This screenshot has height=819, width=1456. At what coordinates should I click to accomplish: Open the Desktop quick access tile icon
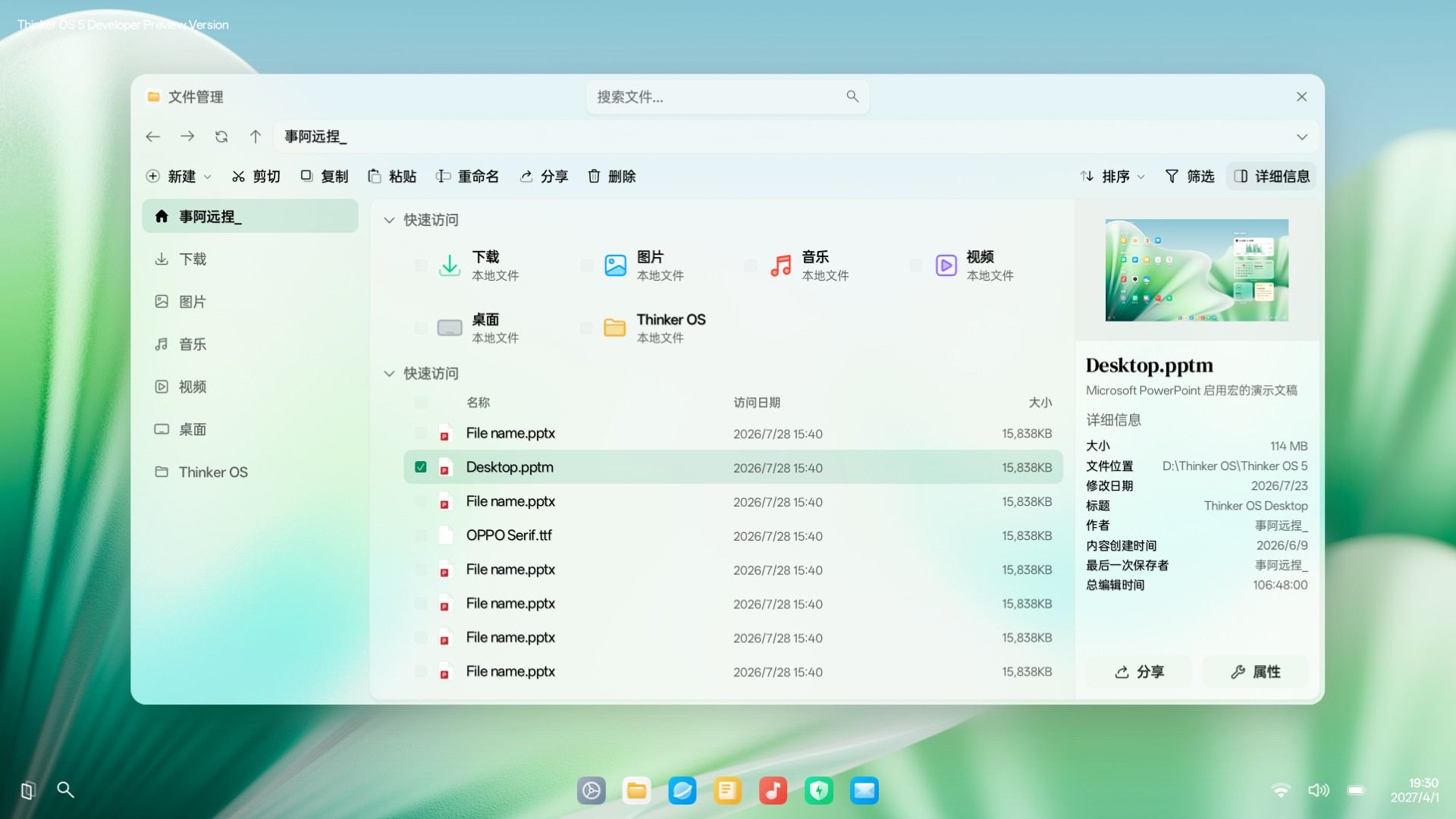[450, 328]
